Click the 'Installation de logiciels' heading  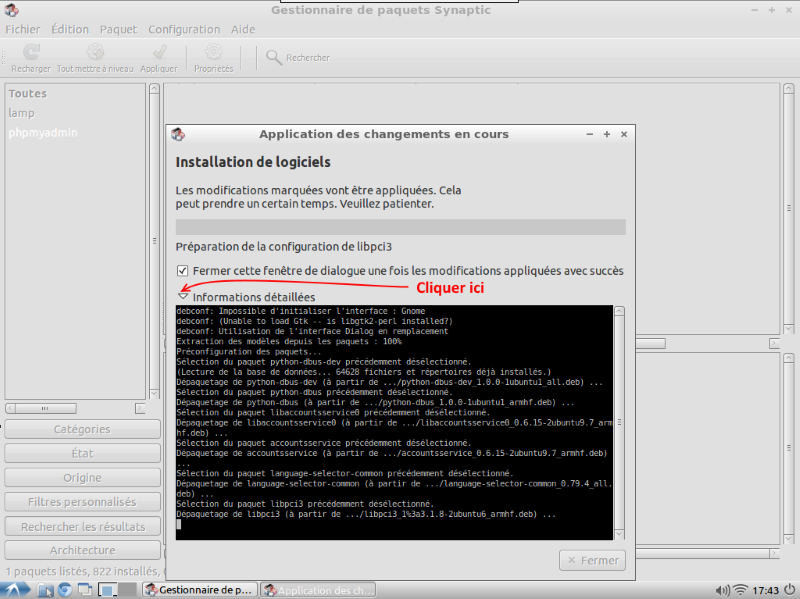pos(253,162)
